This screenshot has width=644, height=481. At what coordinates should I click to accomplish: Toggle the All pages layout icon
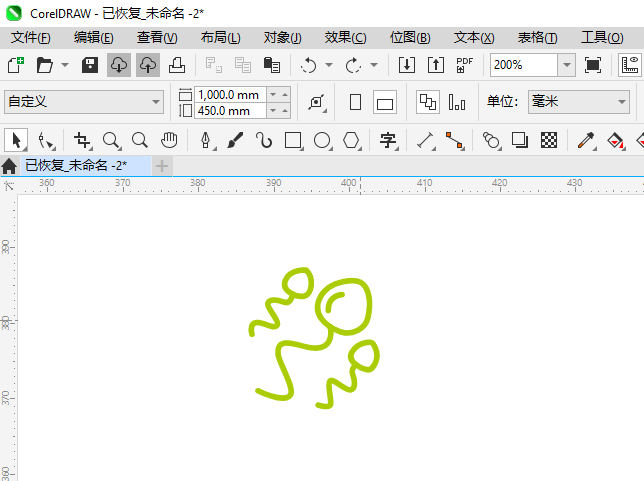click(428, 102)
